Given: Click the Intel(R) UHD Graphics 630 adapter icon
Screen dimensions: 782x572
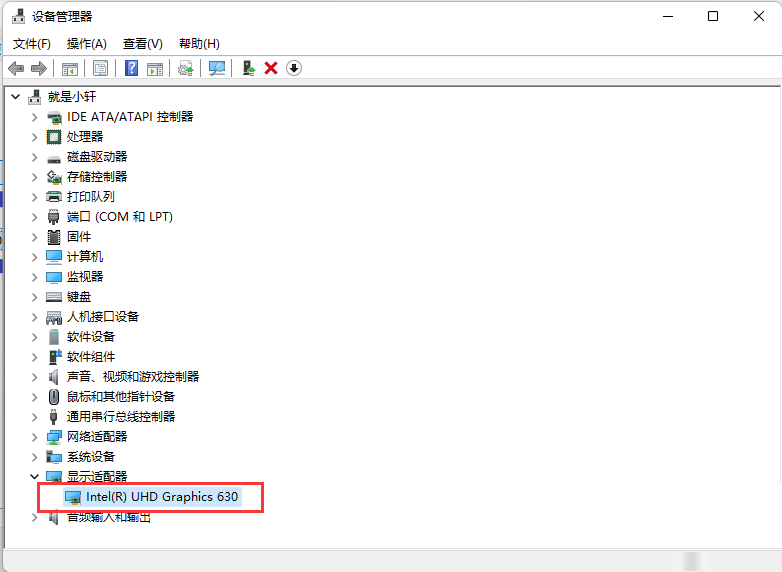Looking at the screenshot, I should click(x=73, y=498).
